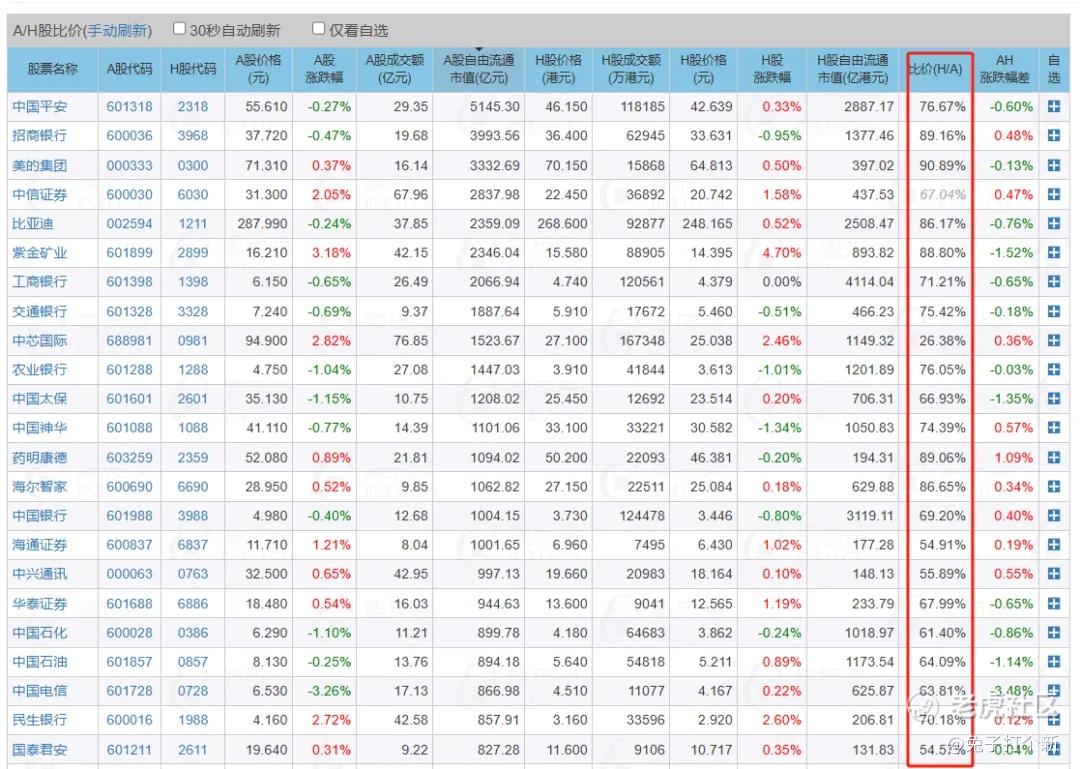Sort by H股价格(元) column header
The width and height of the screenshot is (1080, 769).
tap(703, 69)
